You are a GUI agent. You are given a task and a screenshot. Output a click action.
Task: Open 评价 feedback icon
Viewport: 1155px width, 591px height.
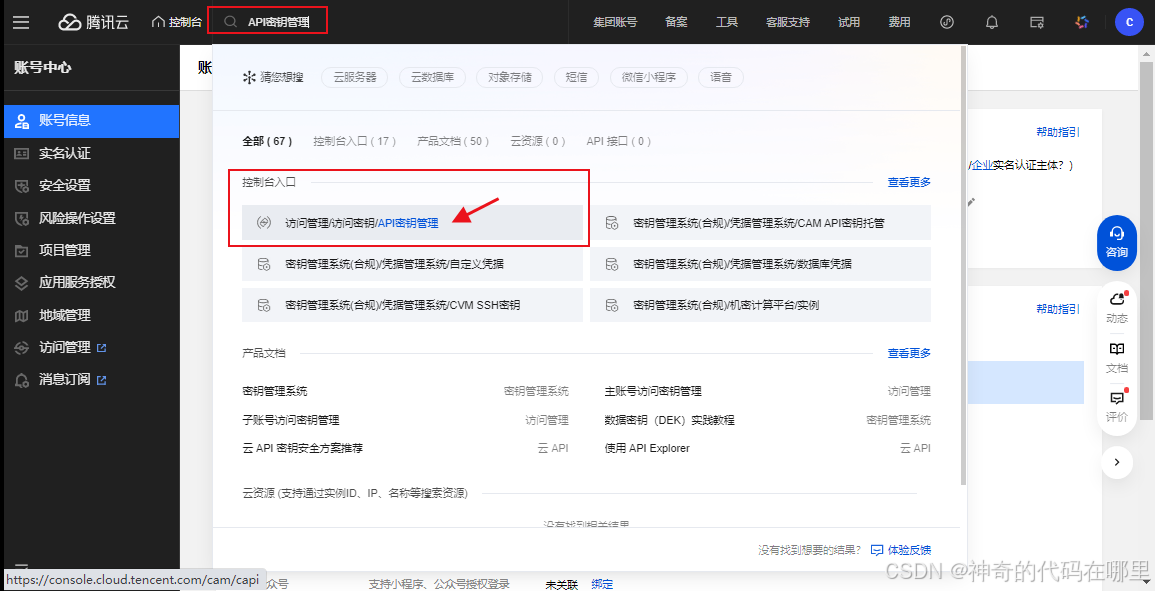(1117, 405)
